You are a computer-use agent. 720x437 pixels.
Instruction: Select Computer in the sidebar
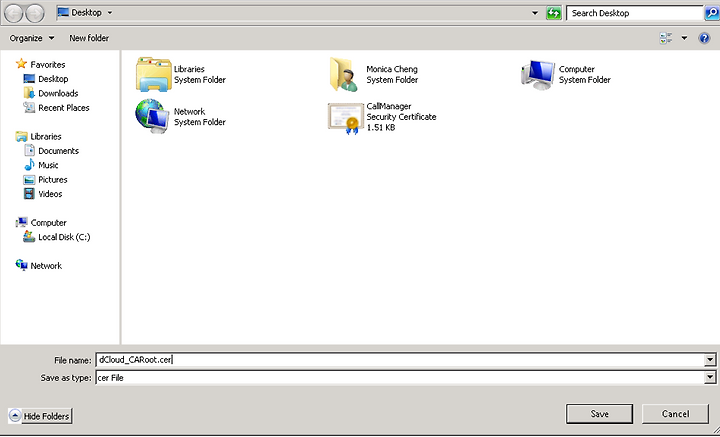(x=48, y=223)
